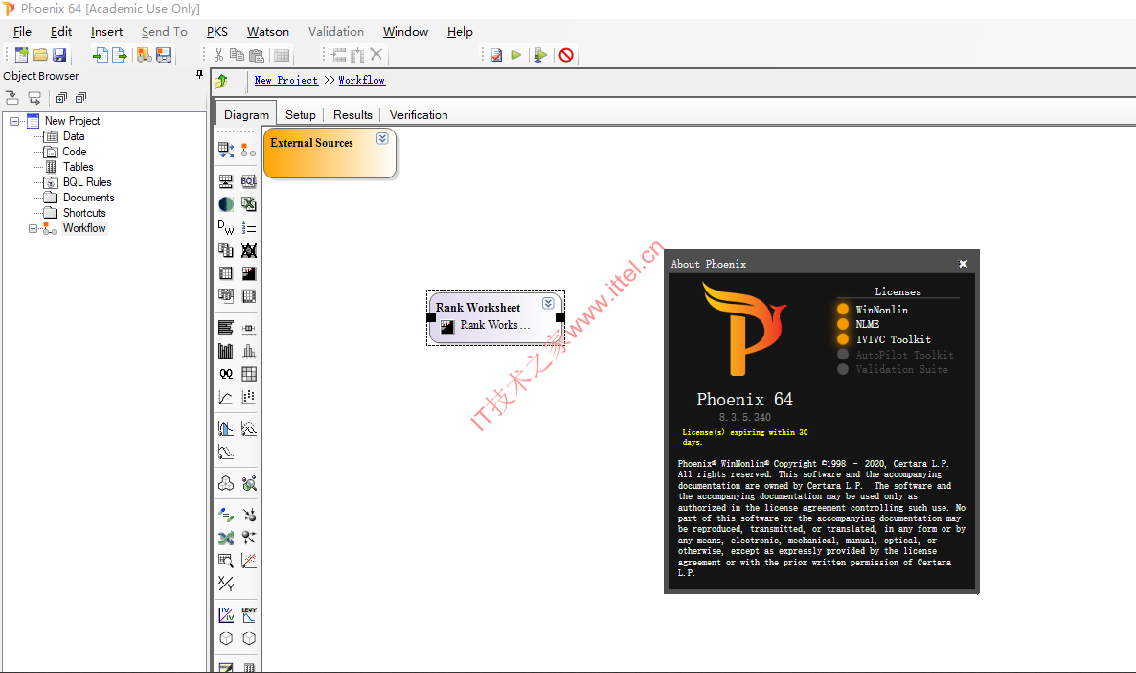
Task: Select the Code tree item
Action: coord(74,151)
